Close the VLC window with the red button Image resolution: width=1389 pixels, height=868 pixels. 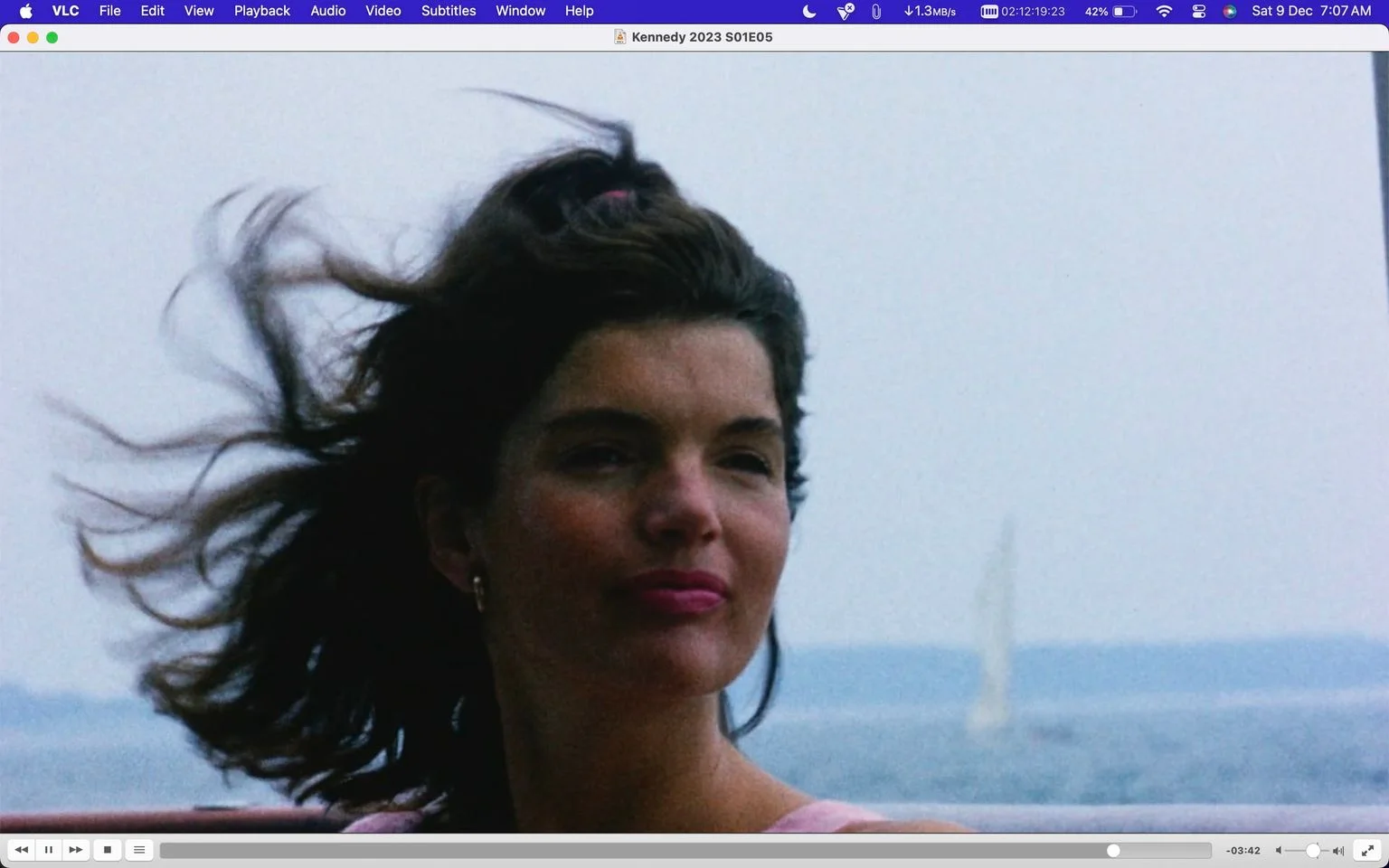tap(14, 37)
